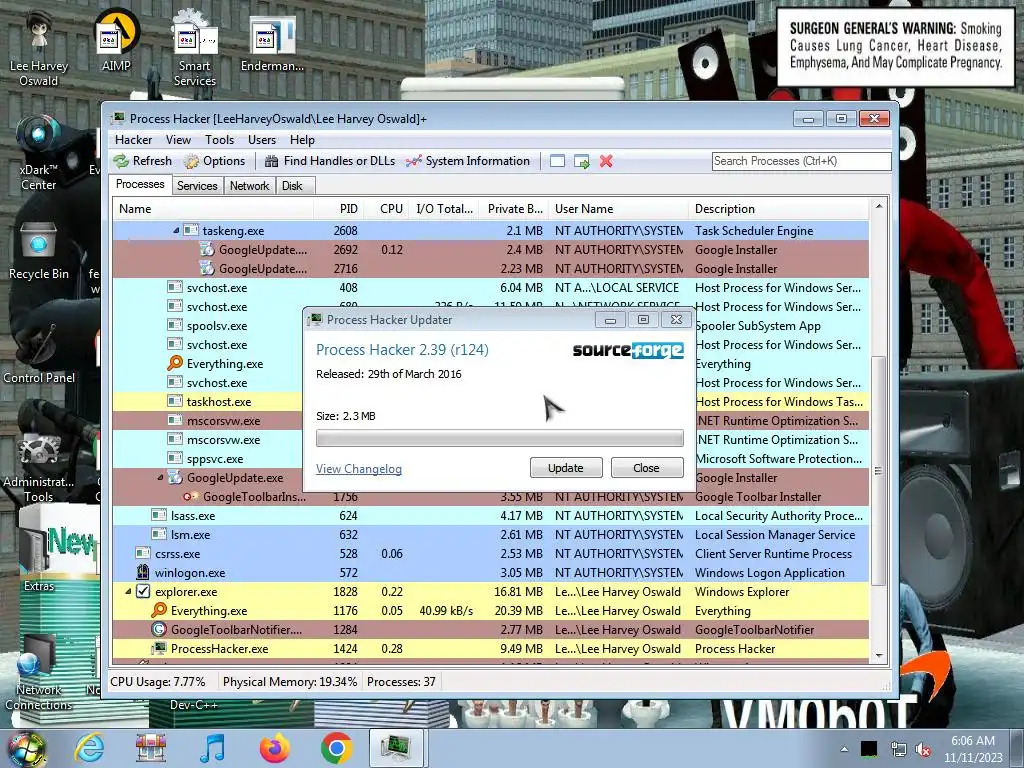Screen dimensions: 1024x768
Task: Open the Recycle Bin desktop icon
Action: click(x=39, y=251)
